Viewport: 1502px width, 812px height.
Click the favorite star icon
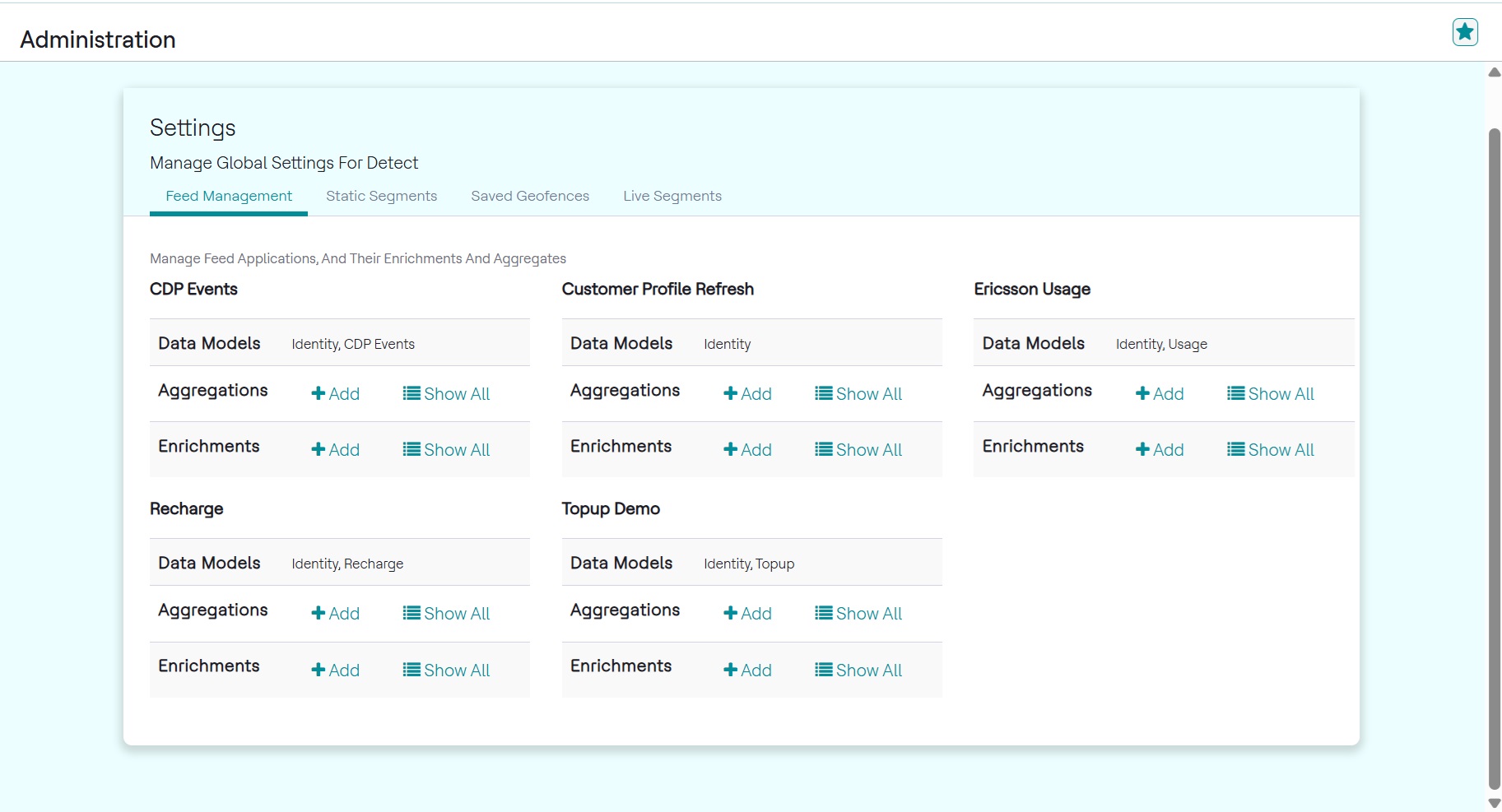(1465, 32)
